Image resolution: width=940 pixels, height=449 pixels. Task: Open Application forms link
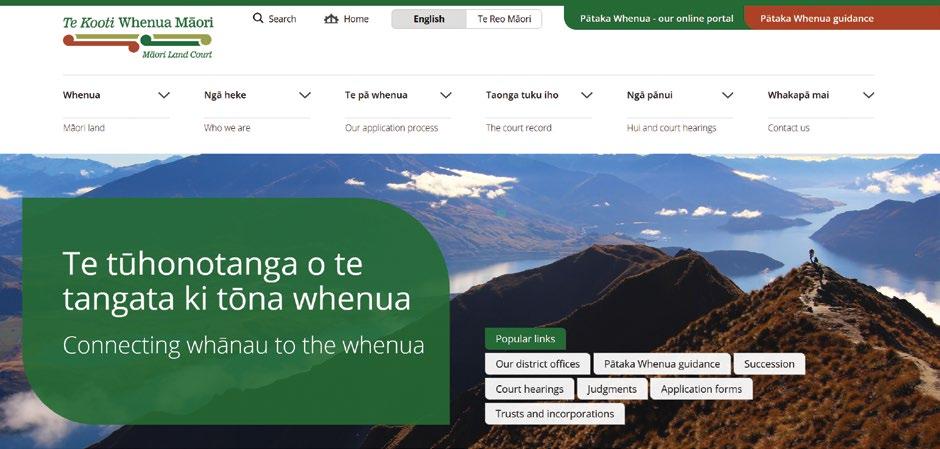[x=701, y=389]
